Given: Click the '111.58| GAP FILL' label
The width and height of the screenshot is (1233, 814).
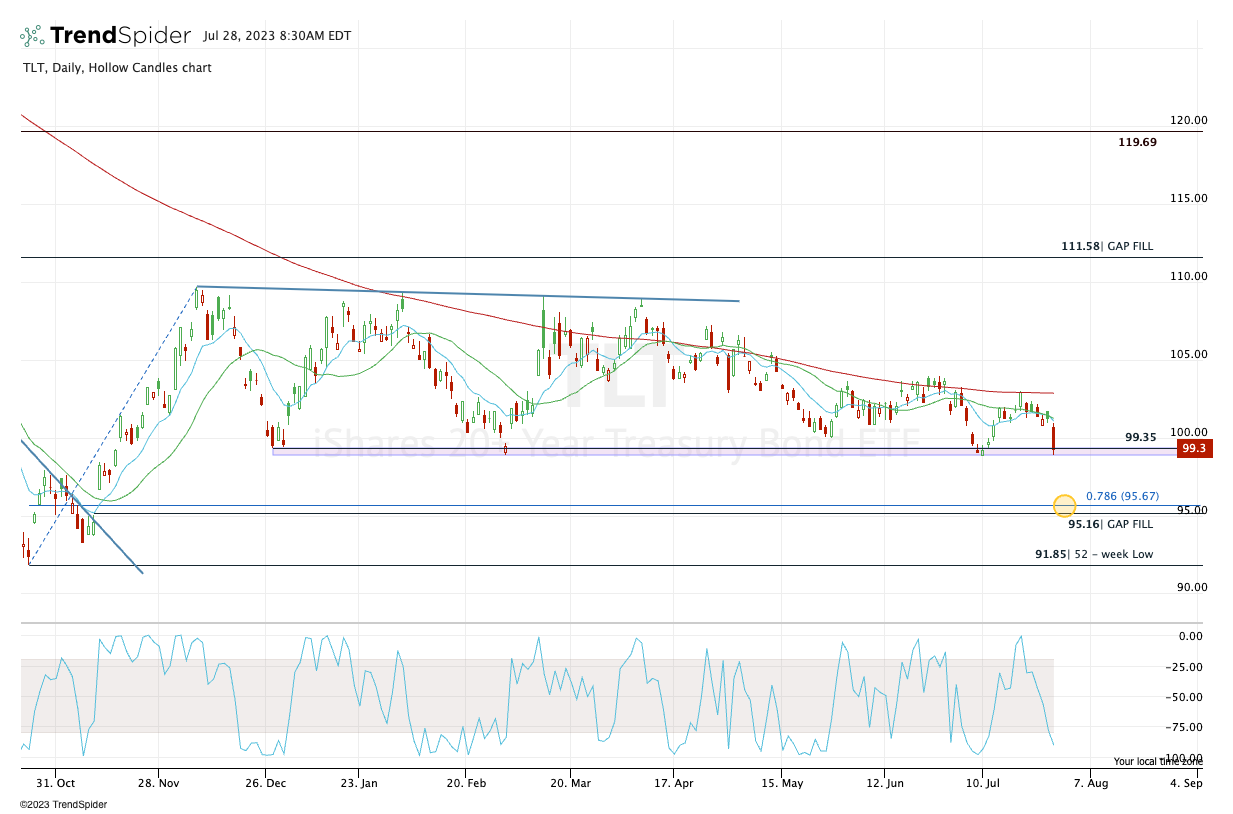Looking at the screenshot, I should click(x=1107, y=246).
